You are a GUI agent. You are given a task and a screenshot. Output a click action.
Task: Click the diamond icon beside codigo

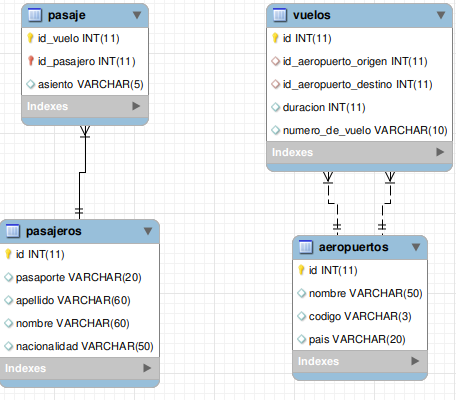(301, 316)
